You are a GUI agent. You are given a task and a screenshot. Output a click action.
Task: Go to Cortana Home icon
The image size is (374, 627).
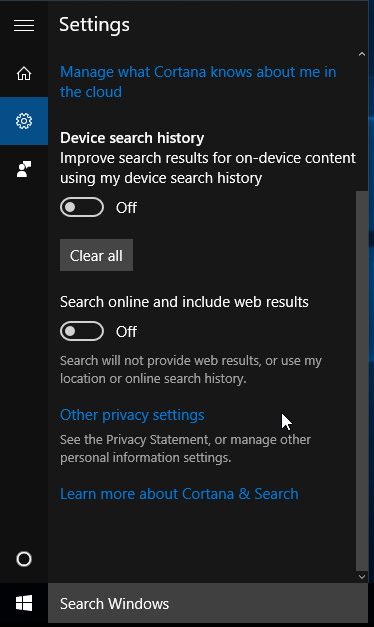[24, 73]
